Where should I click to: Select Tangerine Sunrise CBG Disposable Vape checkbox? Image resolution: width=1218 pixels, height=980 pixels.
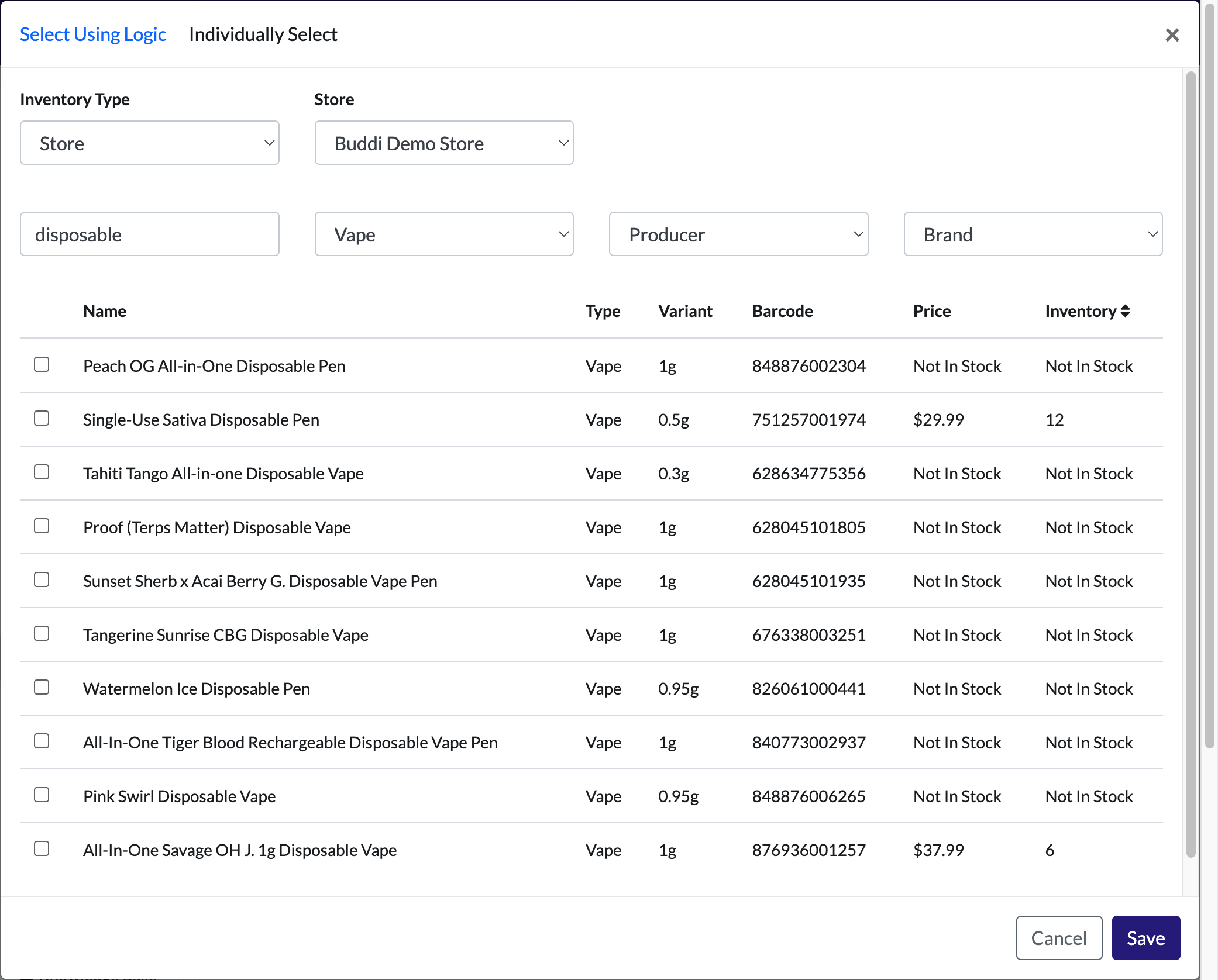pos(42,634)
